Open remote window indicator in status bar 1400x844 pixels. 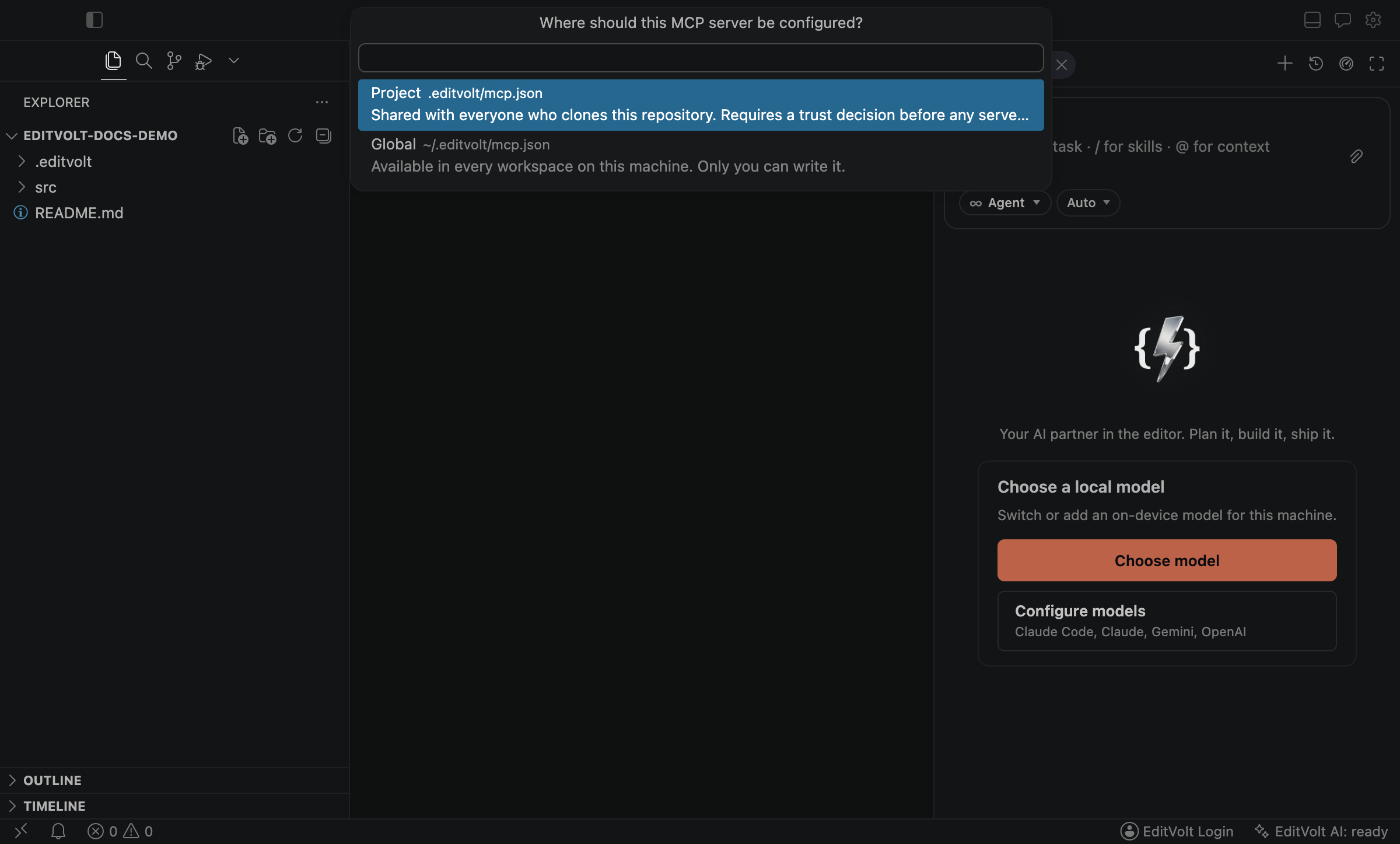(21, 831)
